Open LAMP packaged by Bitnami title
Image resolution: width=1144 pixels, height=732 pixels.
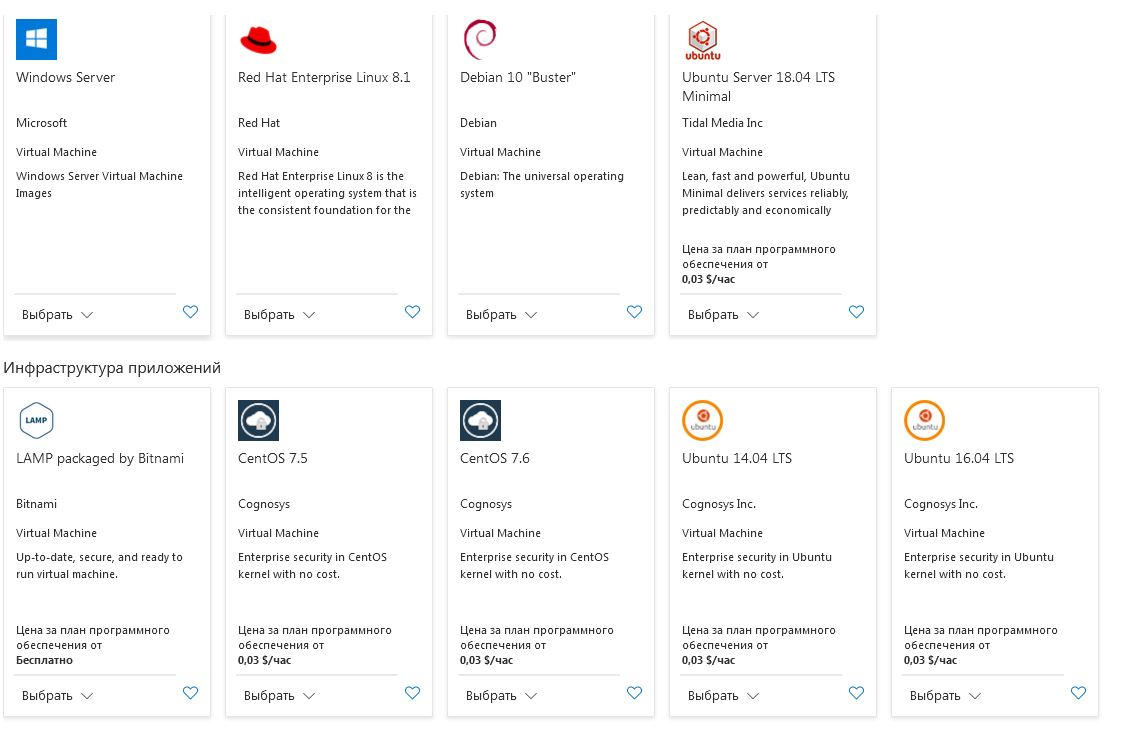tap(100, 458)
